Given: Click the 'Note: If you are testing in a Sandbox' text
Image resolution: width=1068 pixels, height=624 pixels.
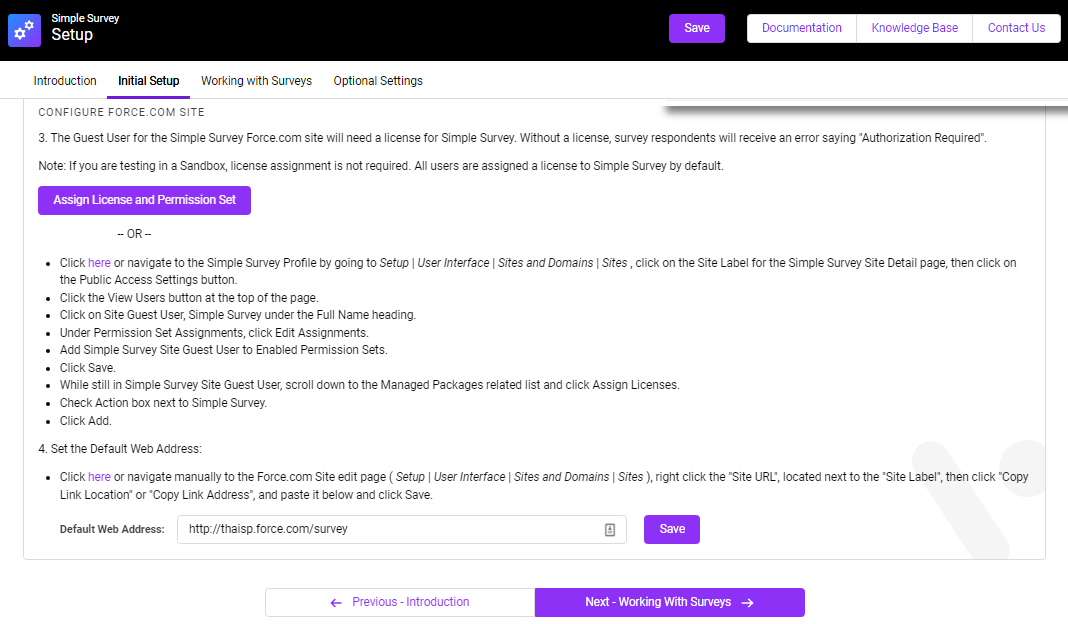Looking at the screenshot, I should point(381,166).
